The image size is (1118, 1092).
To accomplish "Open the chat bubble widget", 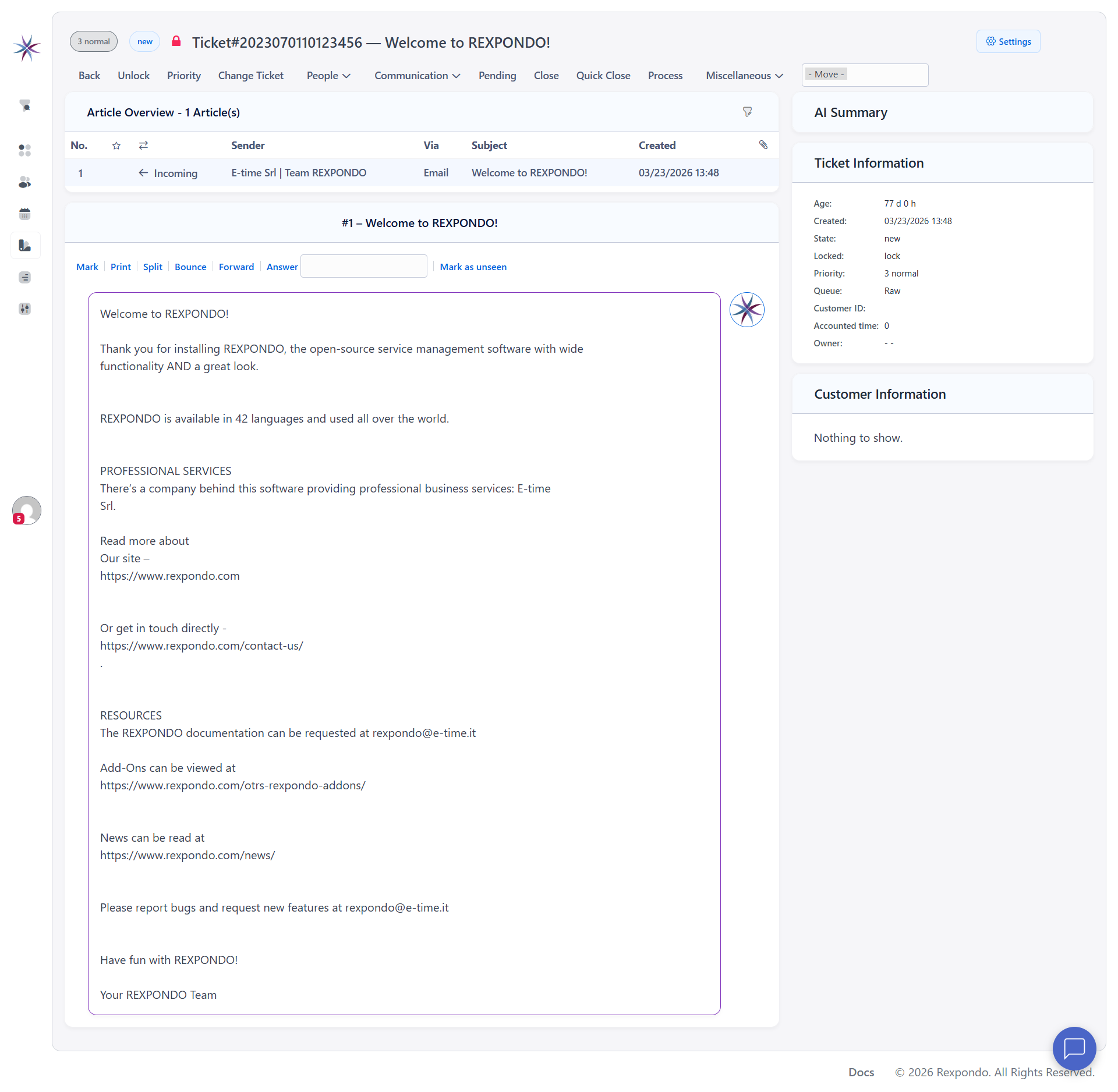I will (x=1074, y=1048).
